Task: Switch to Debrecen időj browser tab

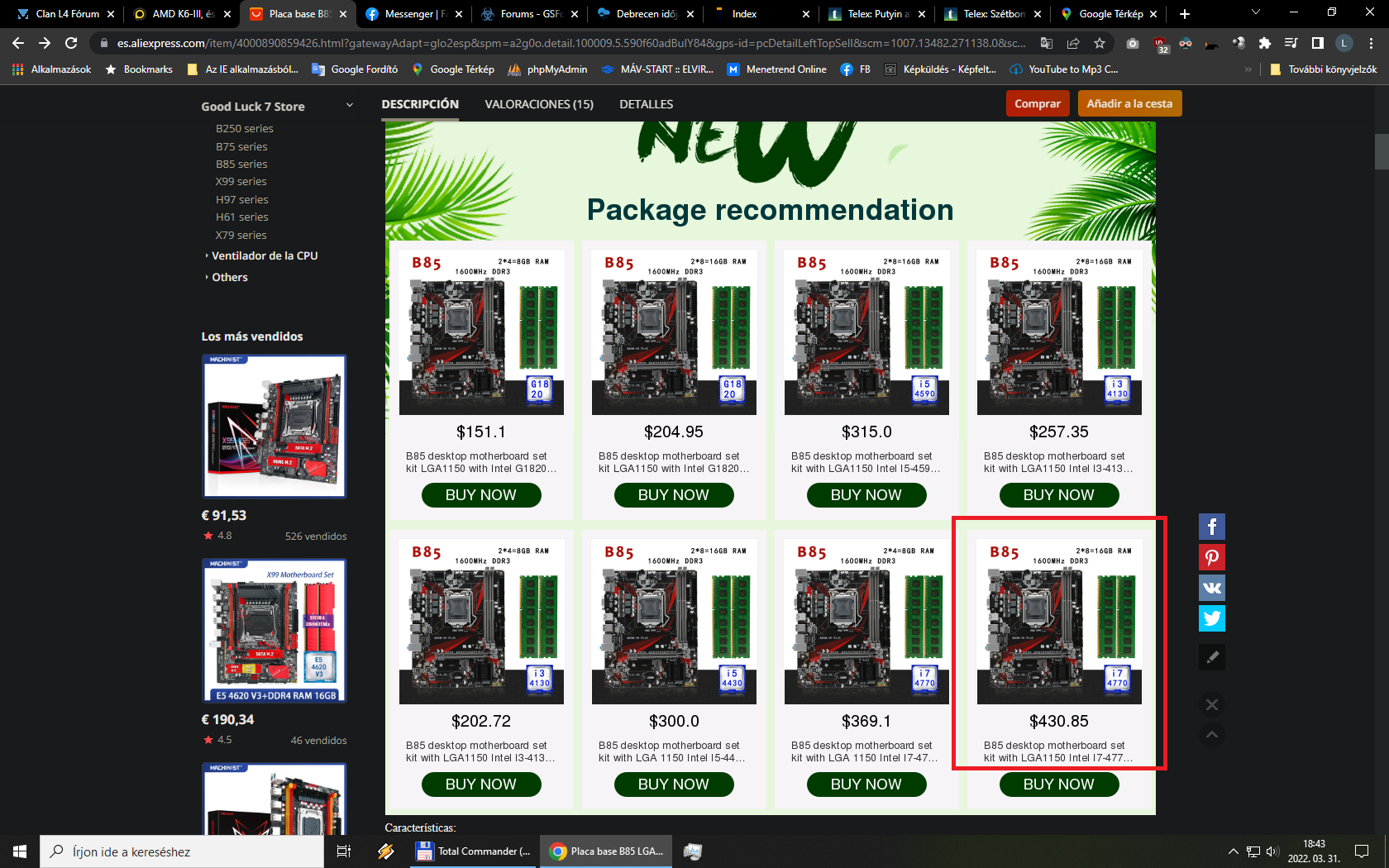Action: 645,14
